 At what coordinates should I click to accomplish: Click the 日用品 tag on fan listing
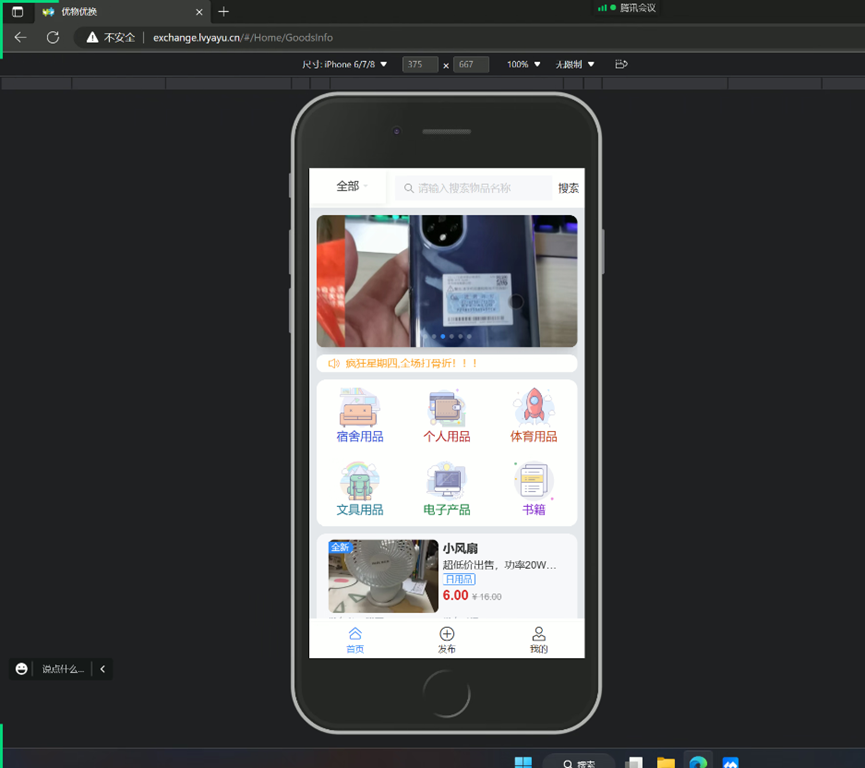click(459, 579)
